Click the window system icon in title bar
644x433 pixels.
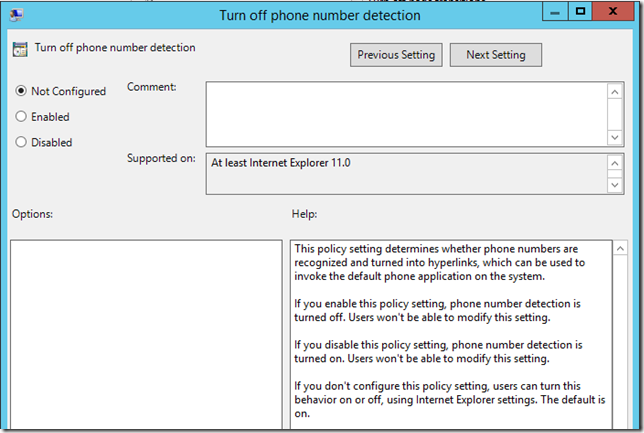pos(16,14)
